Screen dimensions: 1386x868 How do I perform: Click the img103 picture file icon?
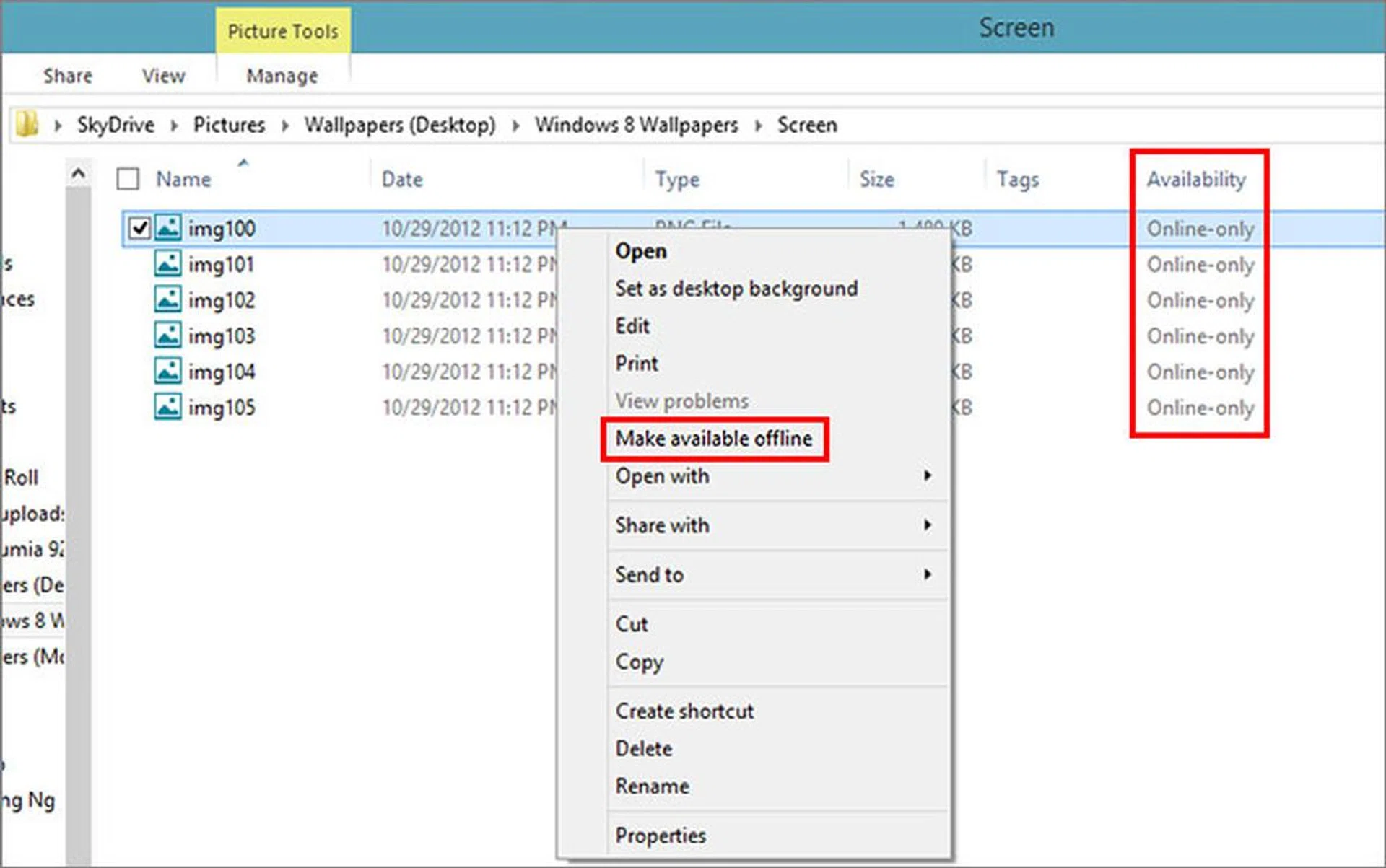coord(167,336)
